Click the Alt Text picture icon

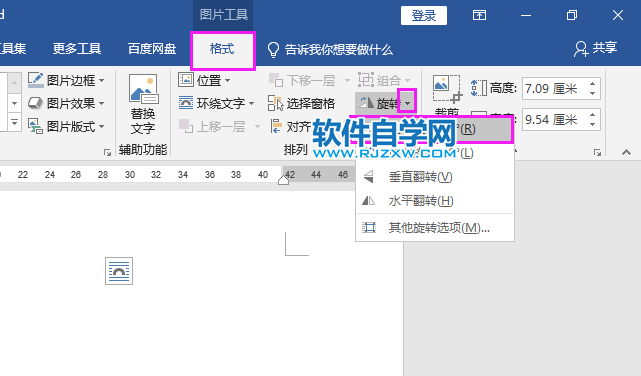143,89
